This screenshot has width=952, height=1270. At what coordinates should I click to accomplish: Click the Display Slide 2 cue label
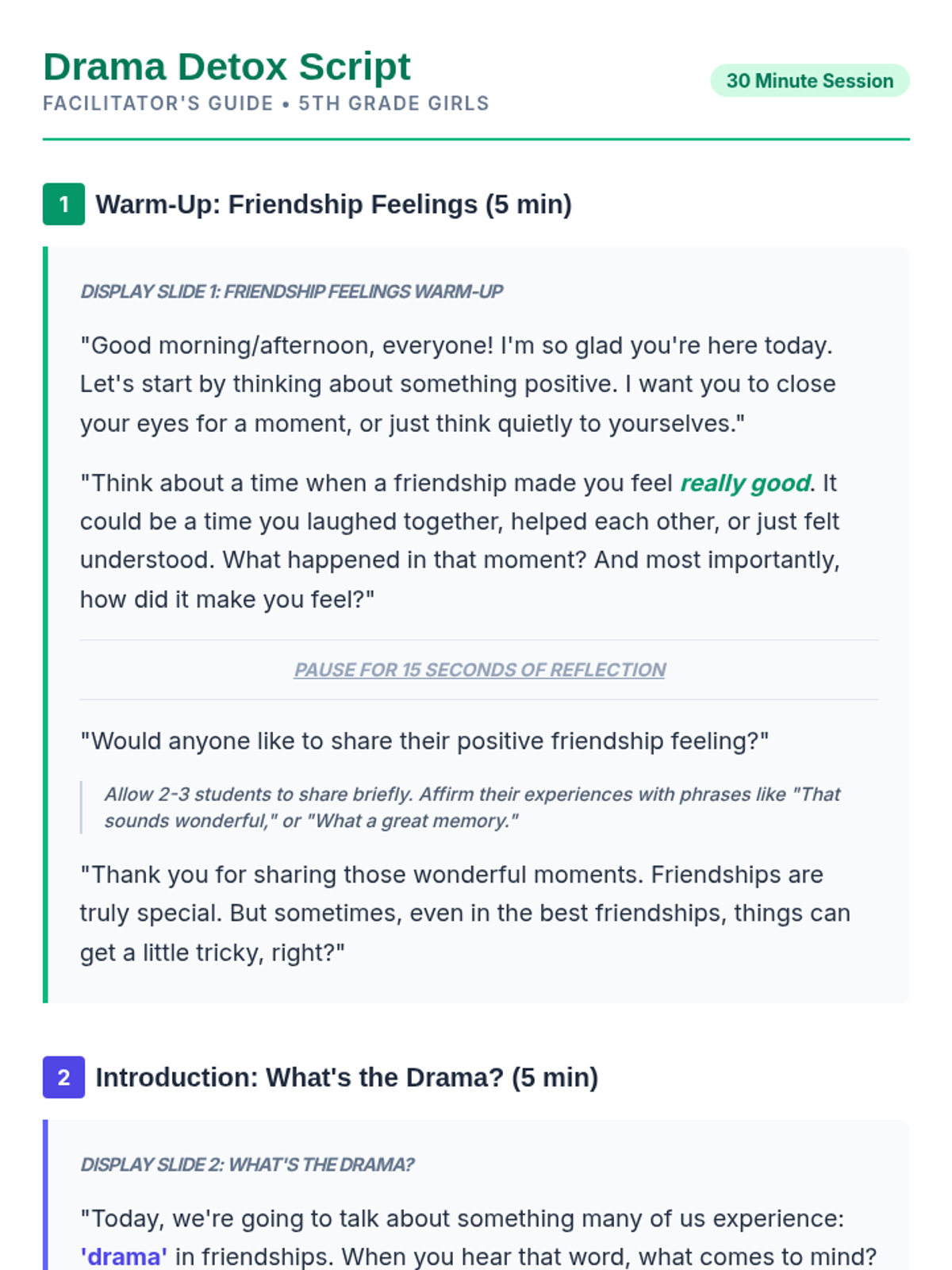247,1164
